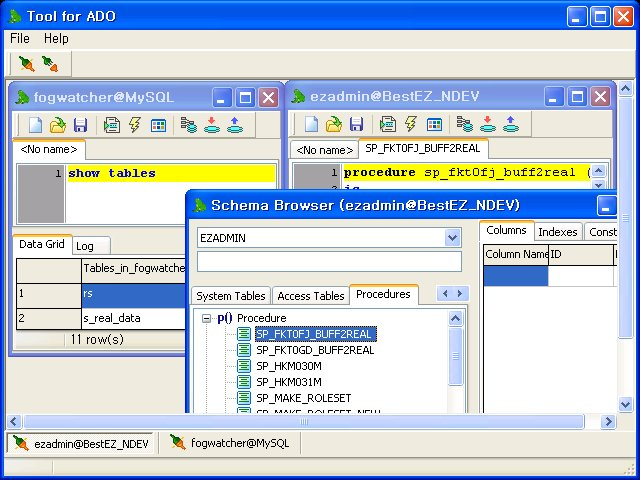Open grid table icon in ezadmin@BestEZ_NDEV toolbar

(x=434, y=124)
